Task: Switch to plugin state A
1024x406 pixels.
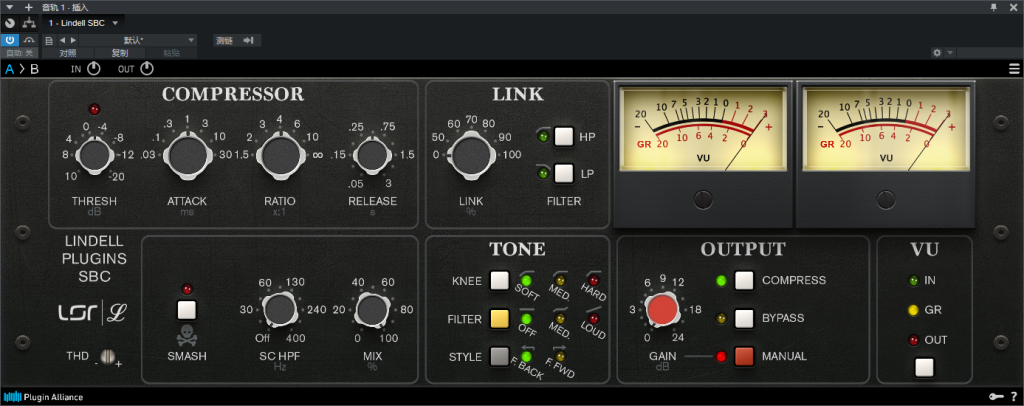Action: pyautogui.click(x=9, y=69)
